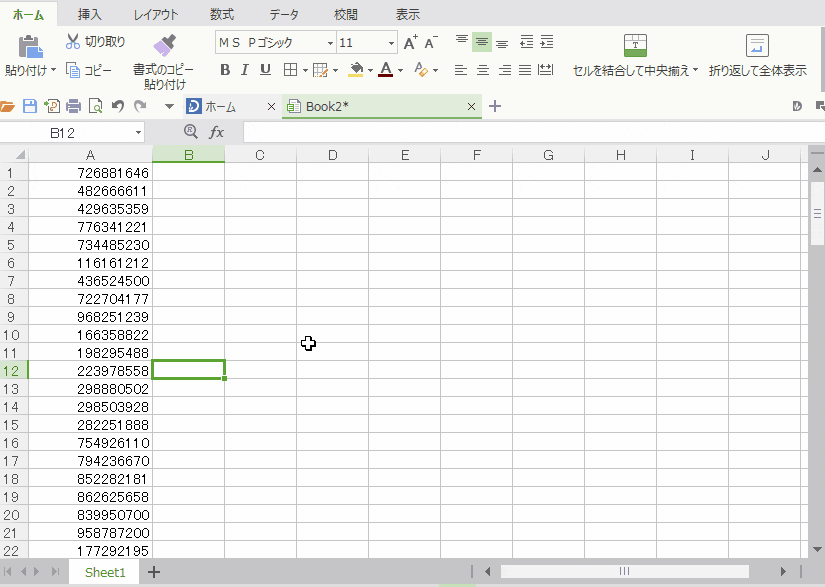Expand merge and center dropdown arrow

pyautogui.click(x=695, y=70)
